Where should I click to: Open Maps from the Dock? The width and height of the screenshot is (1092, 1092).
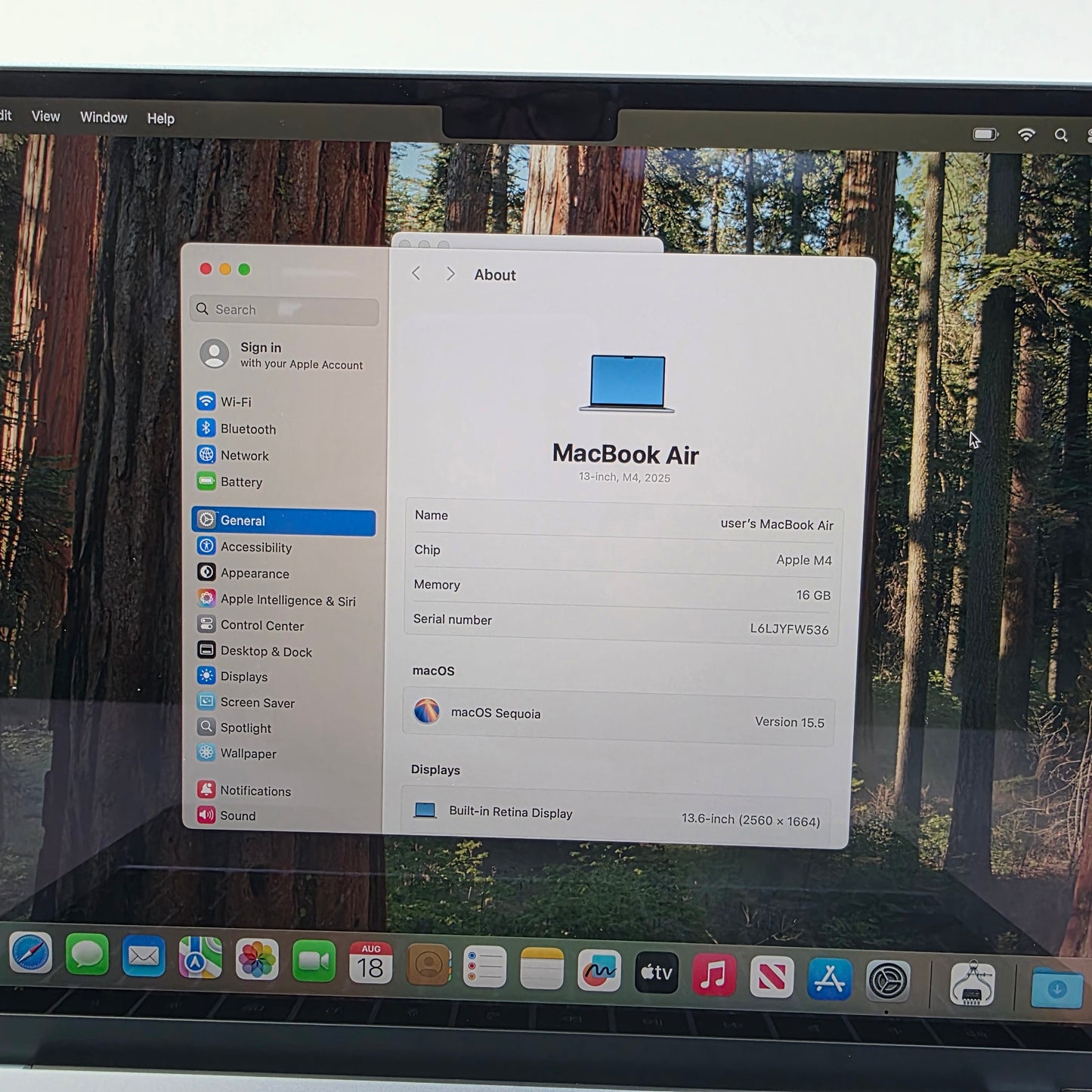(x=200, y=958)
